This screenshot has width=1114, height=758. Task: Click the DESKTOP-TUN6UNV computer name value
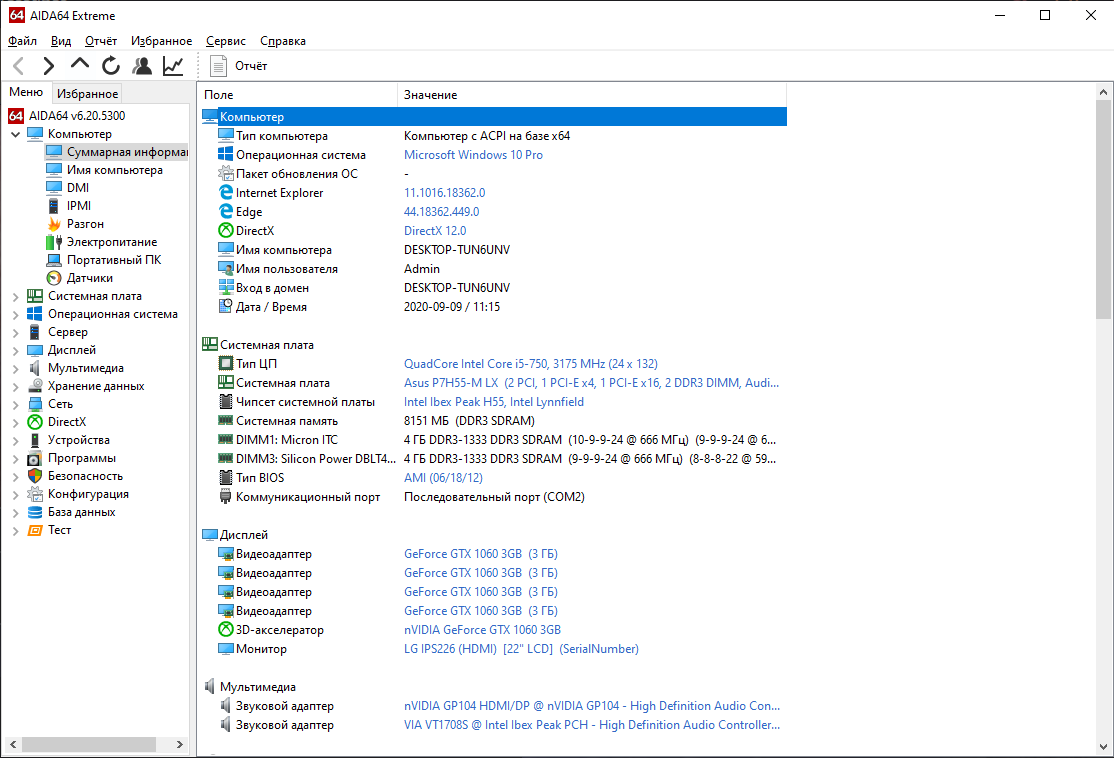457,250
